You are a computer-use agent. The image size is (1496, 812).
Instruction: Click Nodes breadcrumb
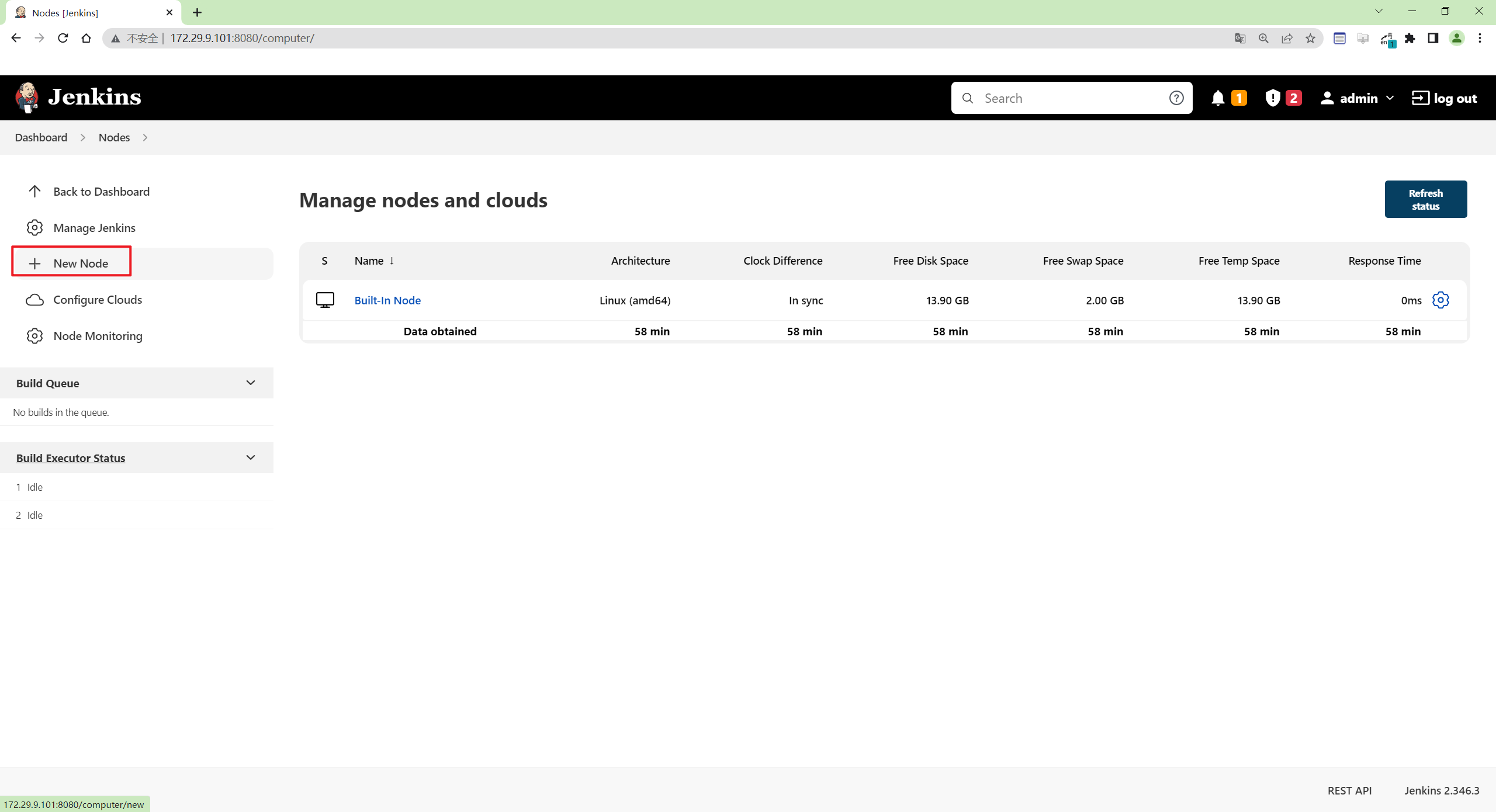pyautogui.click(x=114, y=138)
